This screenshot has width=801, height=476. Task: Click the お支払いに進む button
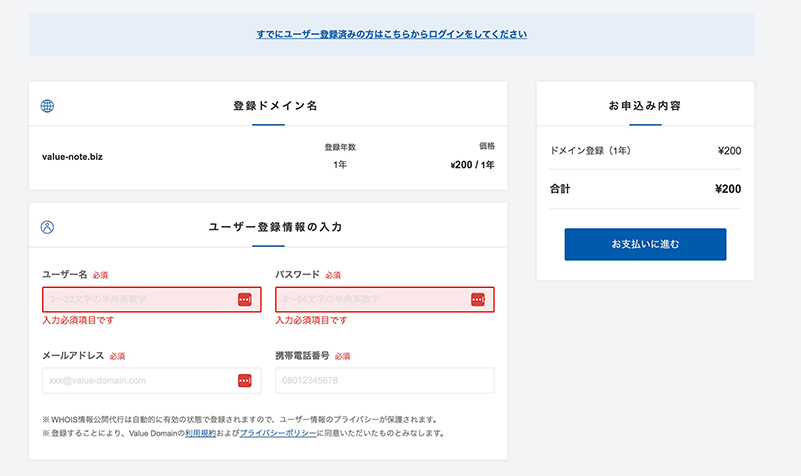coord(645,244)
